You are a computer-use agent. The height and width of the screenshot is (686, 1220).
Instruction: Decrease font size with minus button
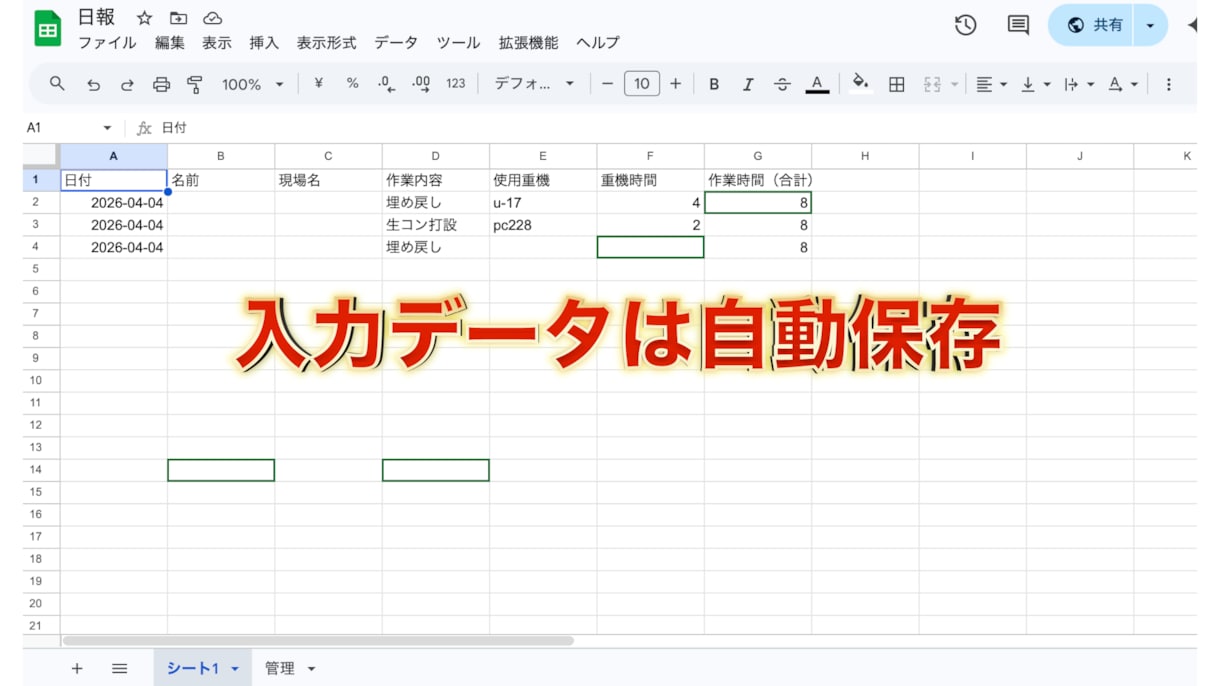(607, 84)
